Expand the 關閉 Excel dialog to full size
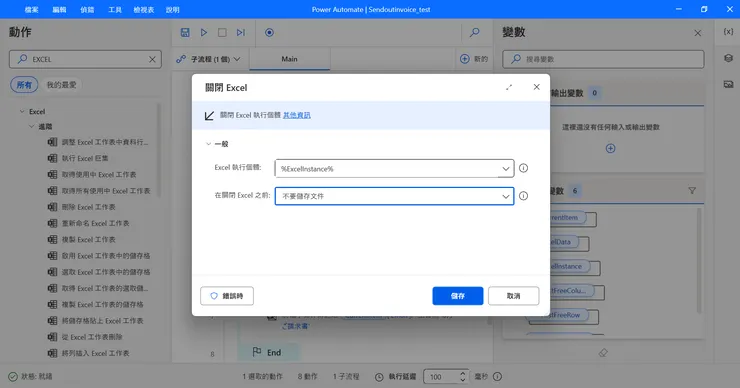The image size is (740, 388). (x=509, y=87)
